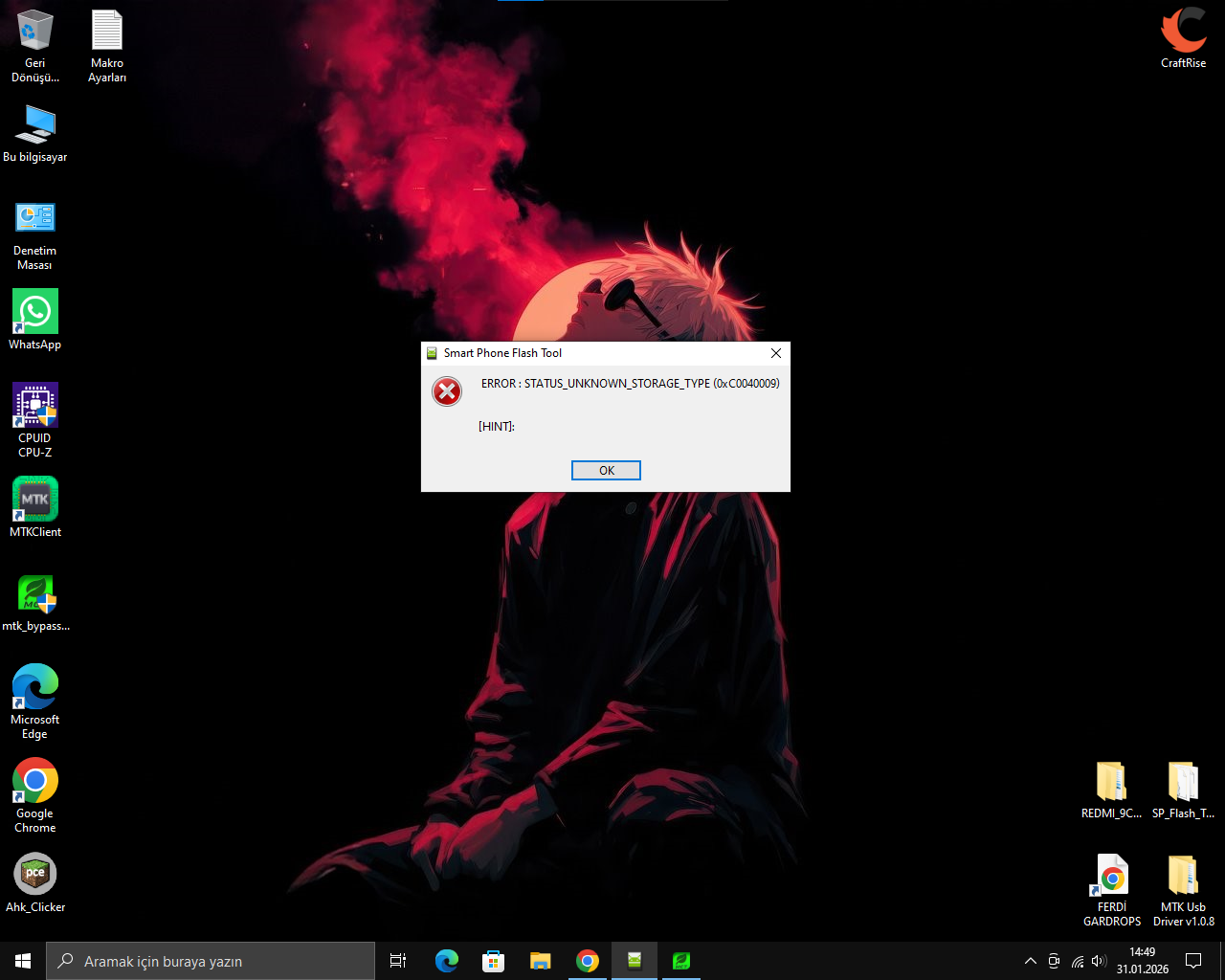Select the REDMI_9C folder icon
This screenshot has height=980, width=1225.
(x=1111, y=790)
